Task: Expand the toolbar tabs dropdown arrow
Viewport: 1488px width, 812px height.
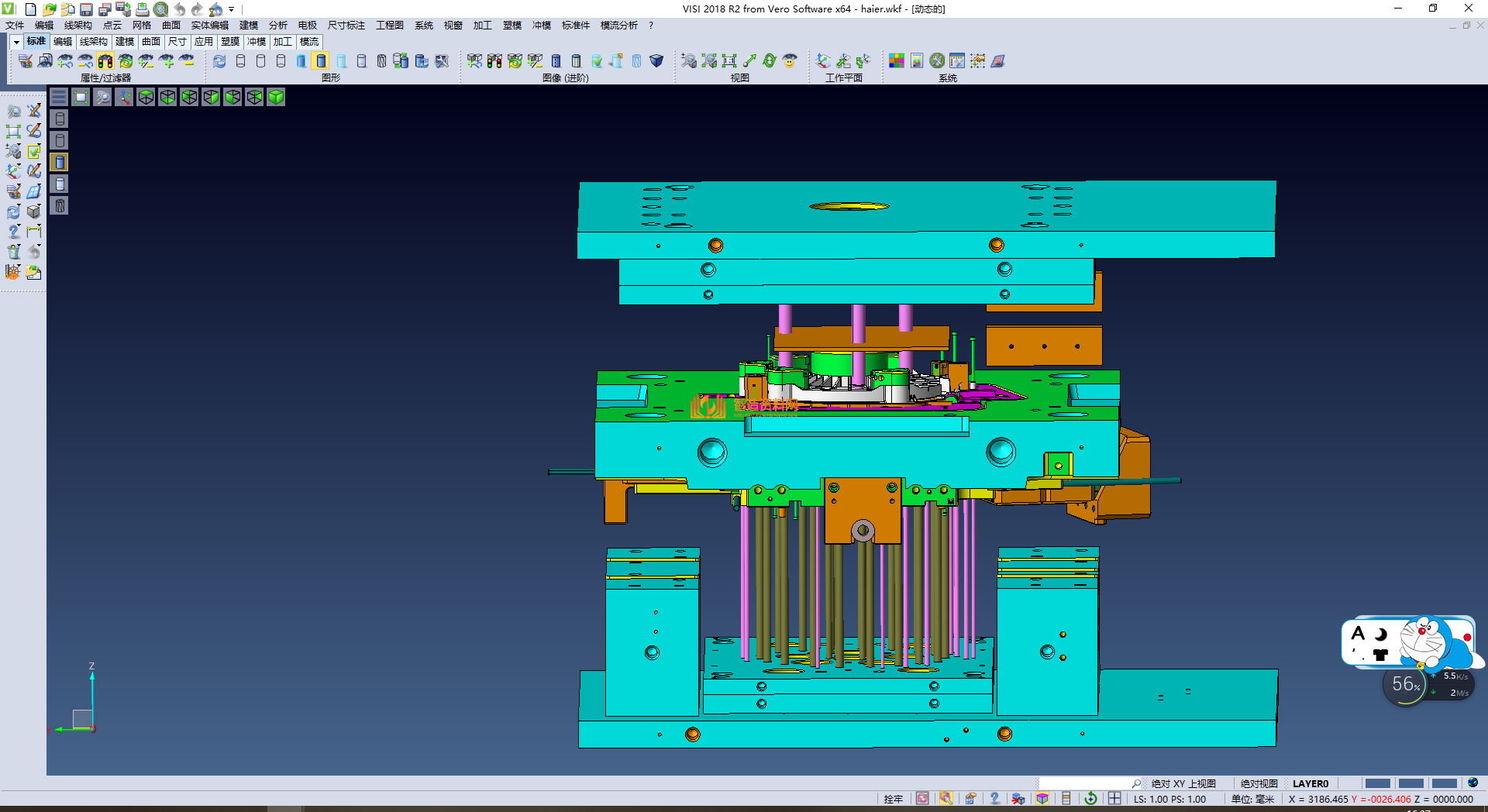Action: (x=15, y=42)
